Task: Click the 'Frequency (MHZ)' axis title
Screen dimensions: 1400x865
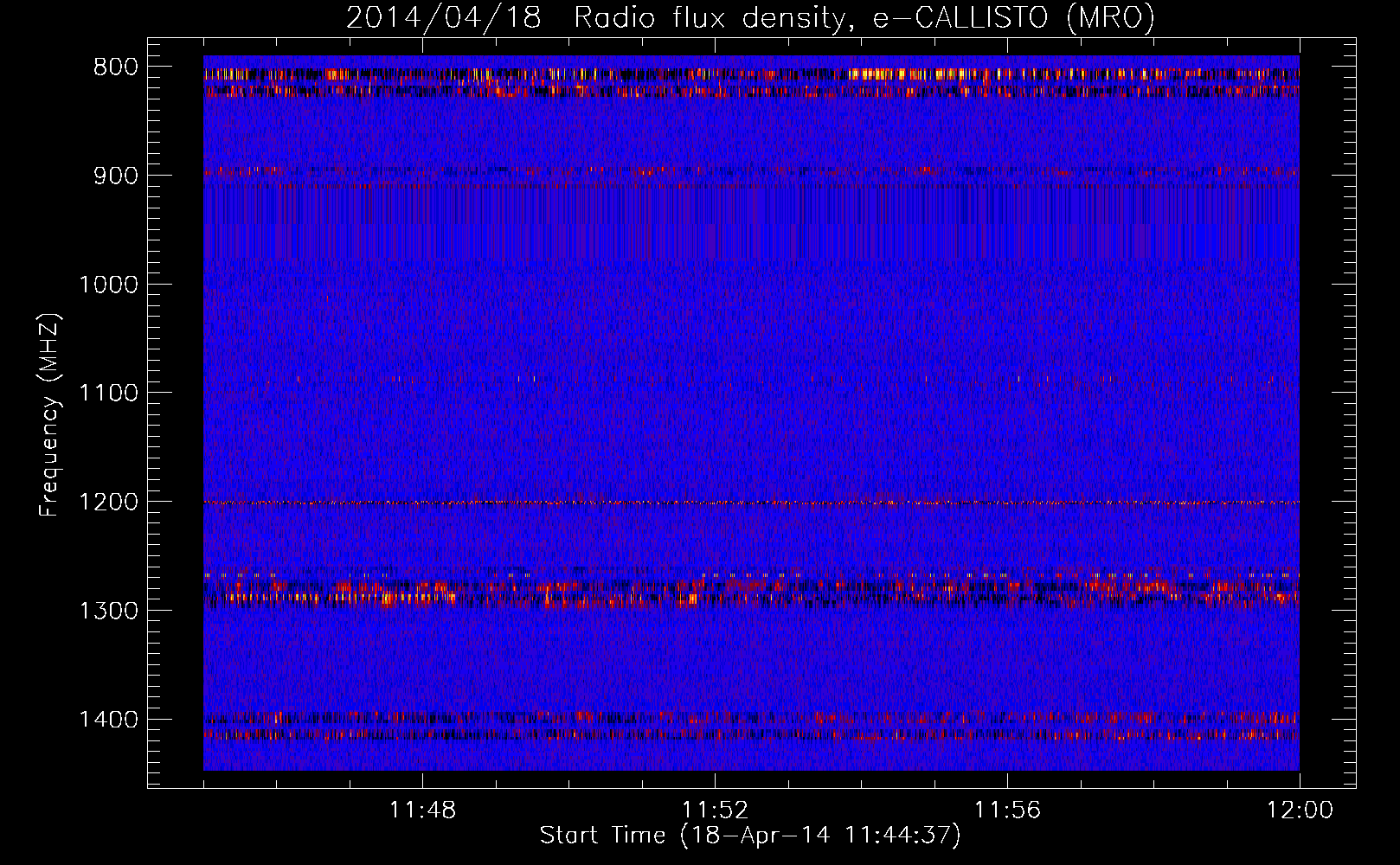Action: tap(49, 415)
